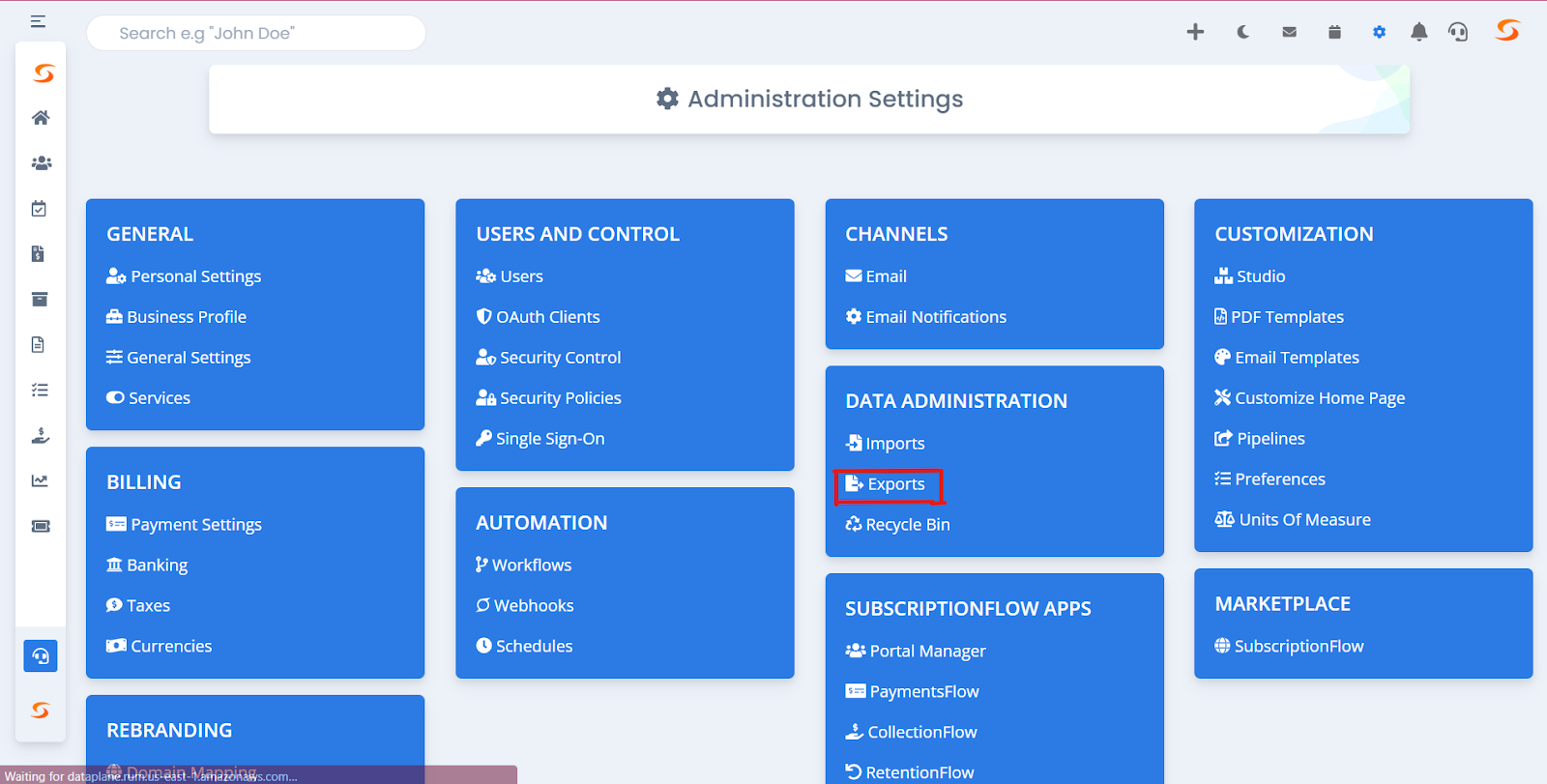Open Customers group icon in sidebar
Screen dimensions: 1547x784
coord(41,163)
